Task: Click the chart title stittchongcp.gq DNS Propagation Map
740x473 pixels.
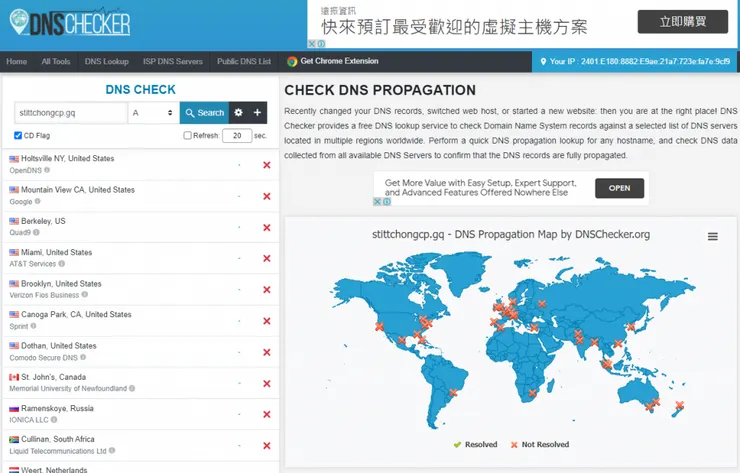Action: pyautogui.click(x=511, y=235)
